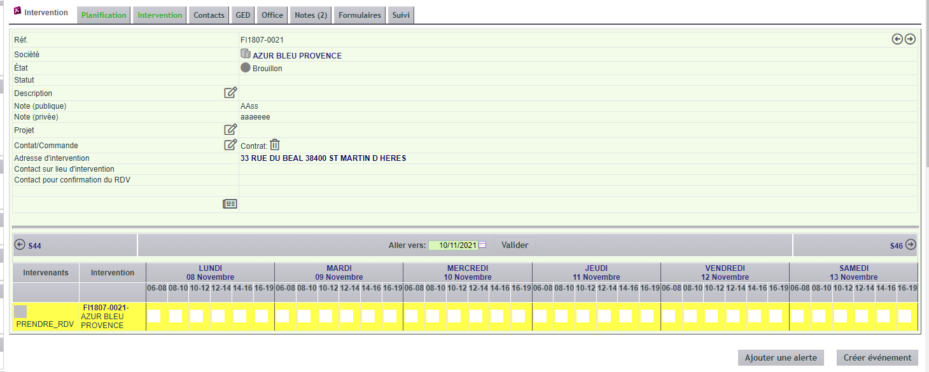Open the AZUR BLEU PROVENCE company icon
Image resolution: width=929 pixels, height=372 pixels.
click(x=245, y=54)
